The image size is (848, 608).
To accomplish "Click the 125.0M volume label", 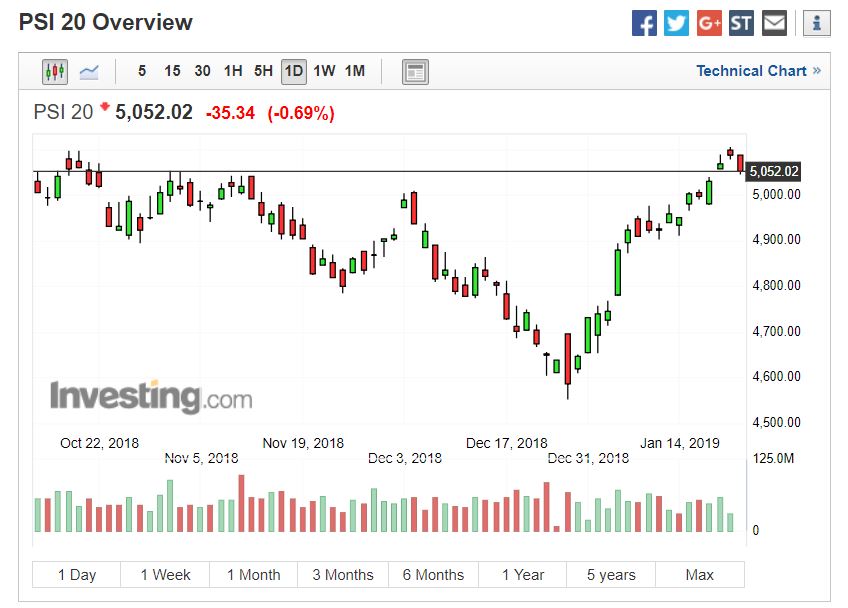I will click(x=773, y=459).
